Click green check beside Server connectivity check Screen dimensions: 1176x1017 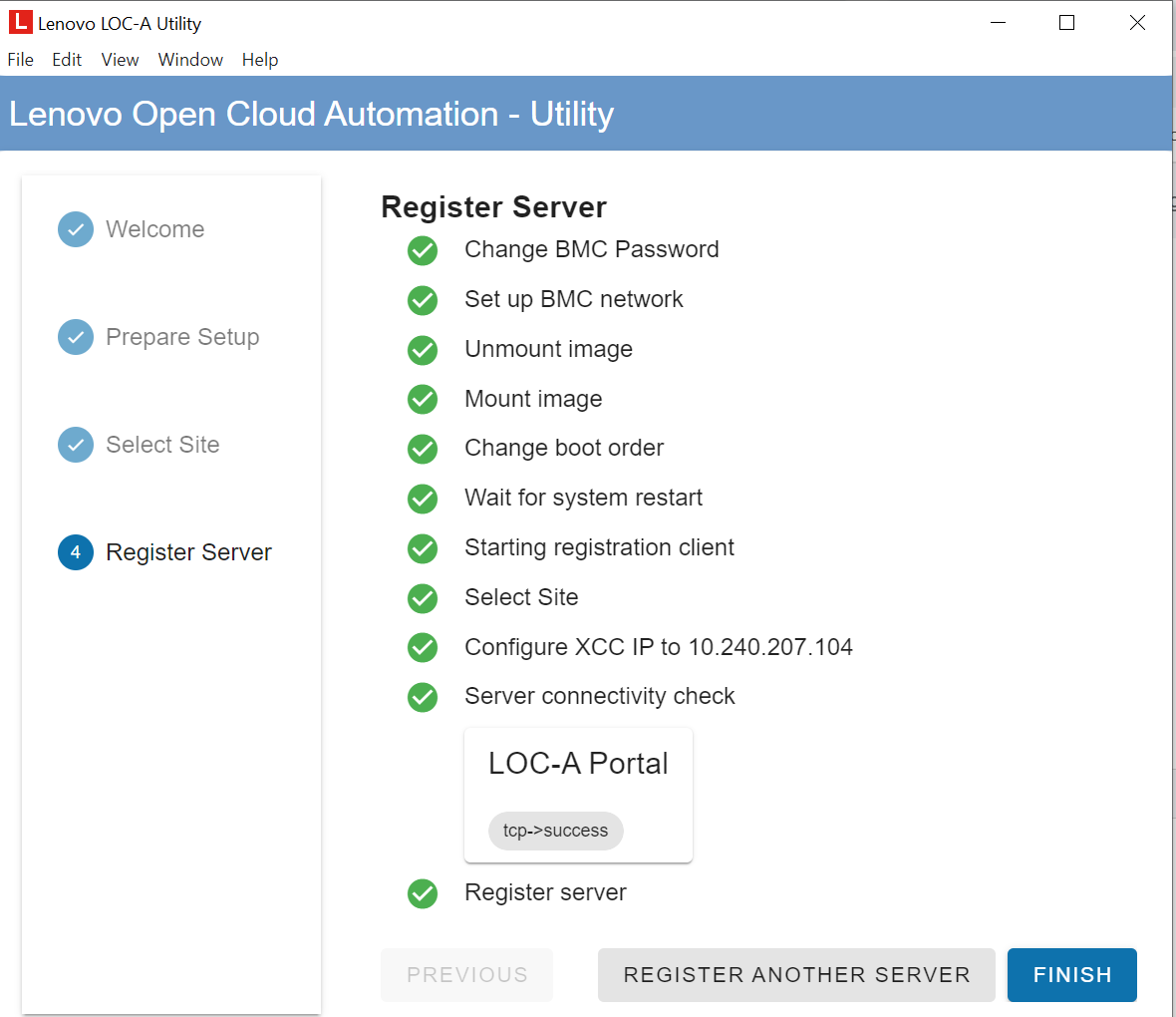(423, 697)
